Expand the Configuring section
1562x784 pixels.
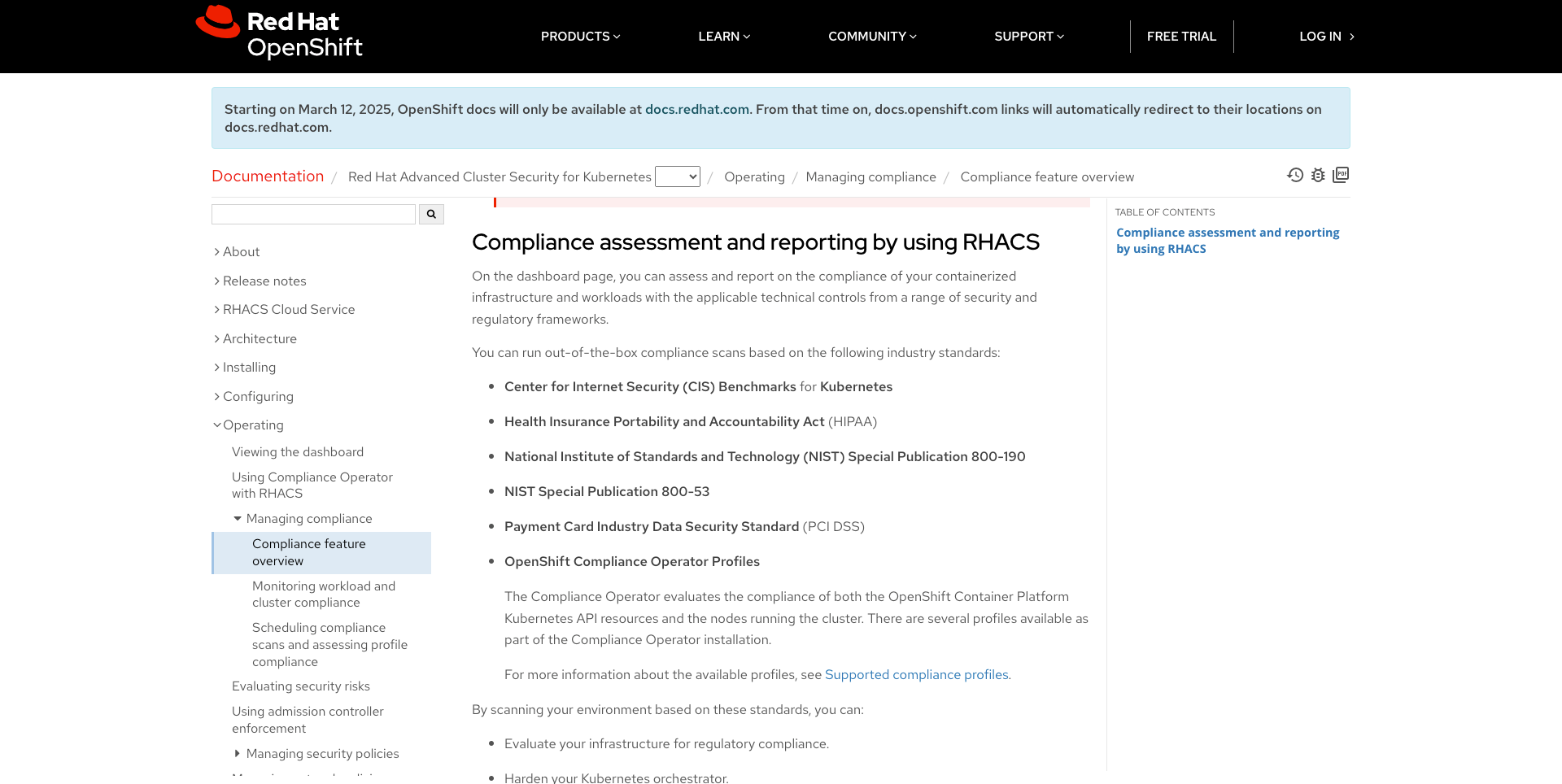point(254,396)
